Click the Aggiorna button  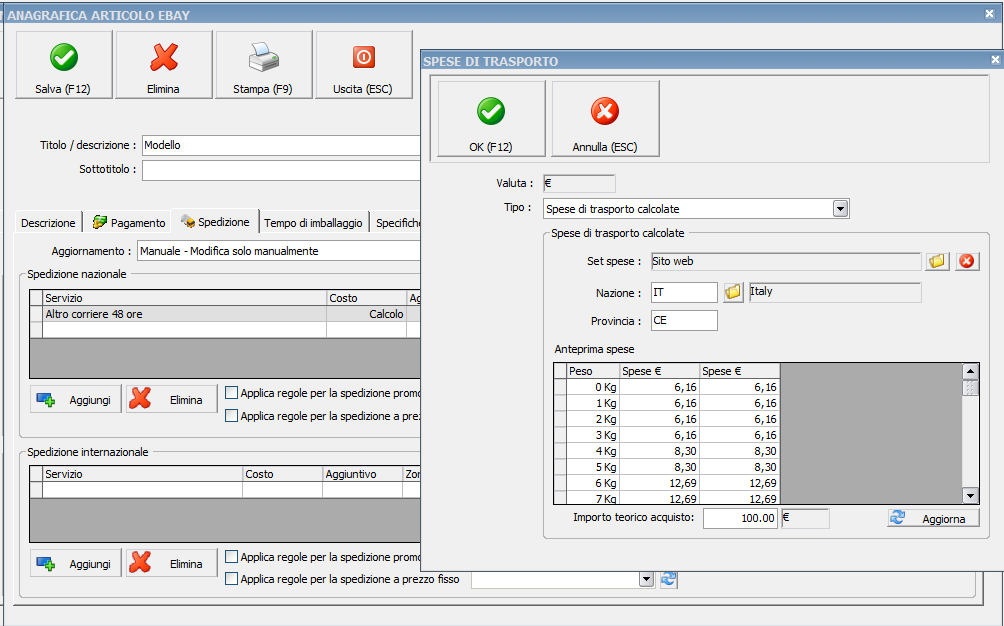point(932,518)
